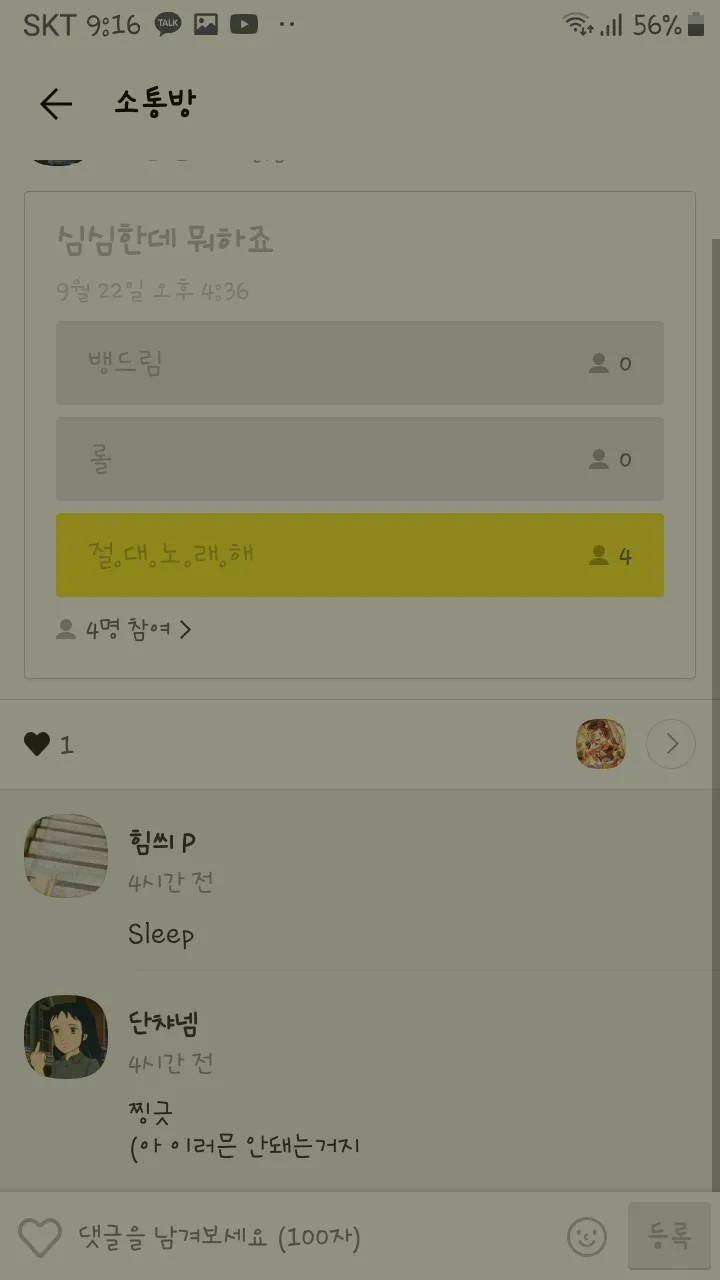Open the emoji smiley picker
720x1280 pixels.
pyautogui.click(x=587, y=1237)
